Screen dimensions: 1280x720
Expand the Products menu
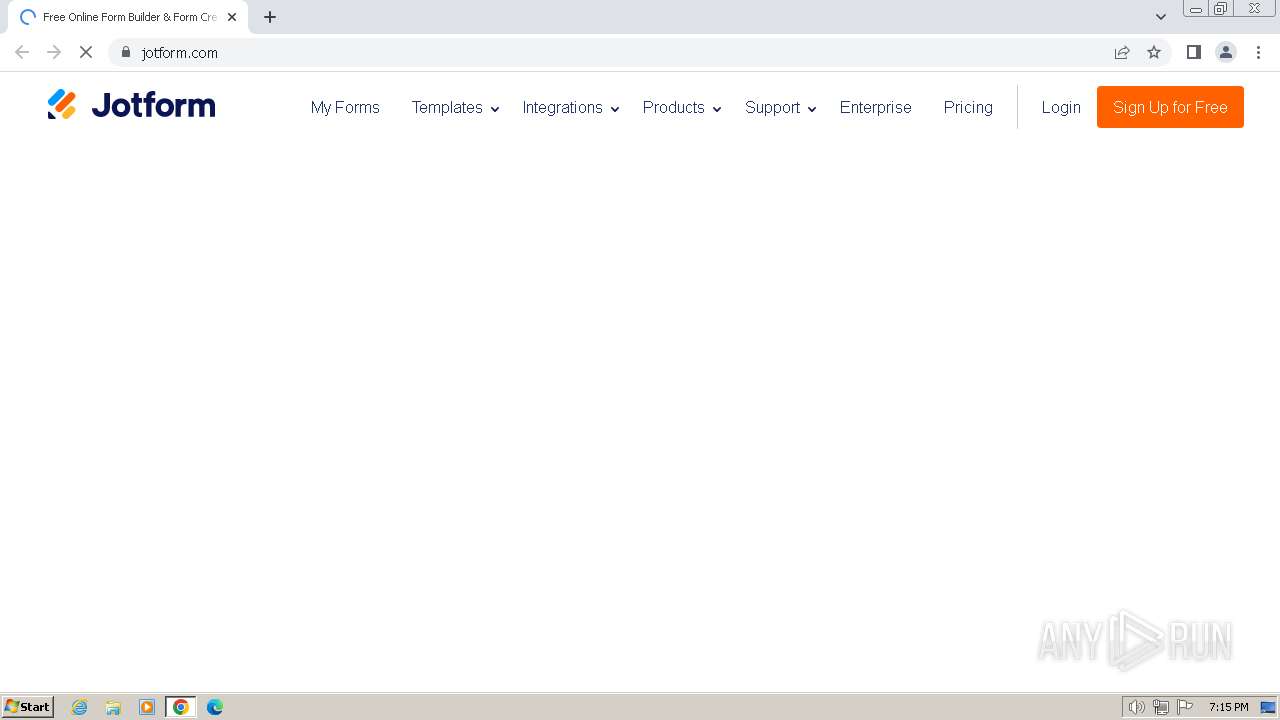pos(682,107)
